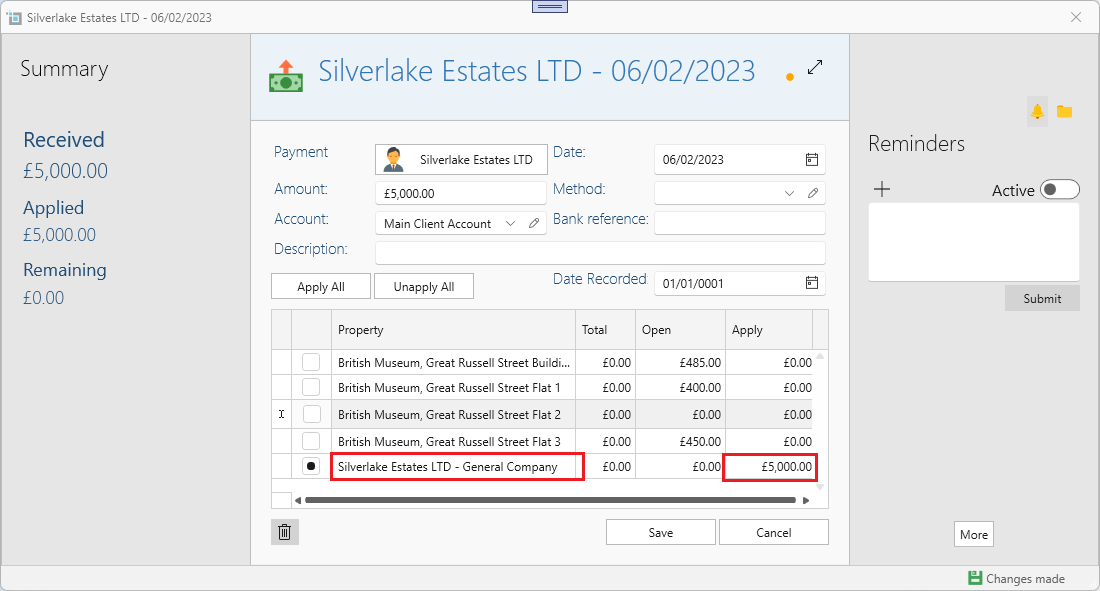Click the table scroll-left arrow
This screenshot has width=1100, height=591.
coord(298,500)
